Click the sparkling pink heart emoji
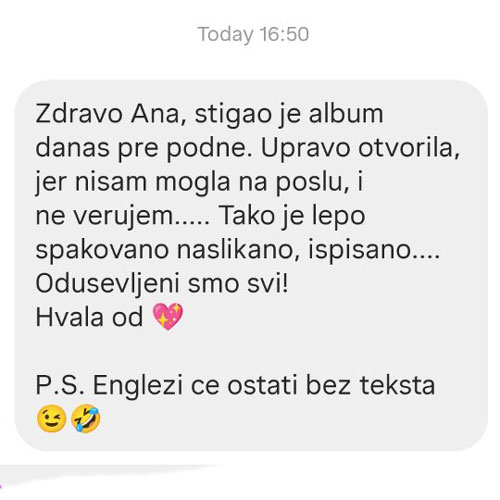500x500 pixels. pyautogui.click(x=168, y=317)
